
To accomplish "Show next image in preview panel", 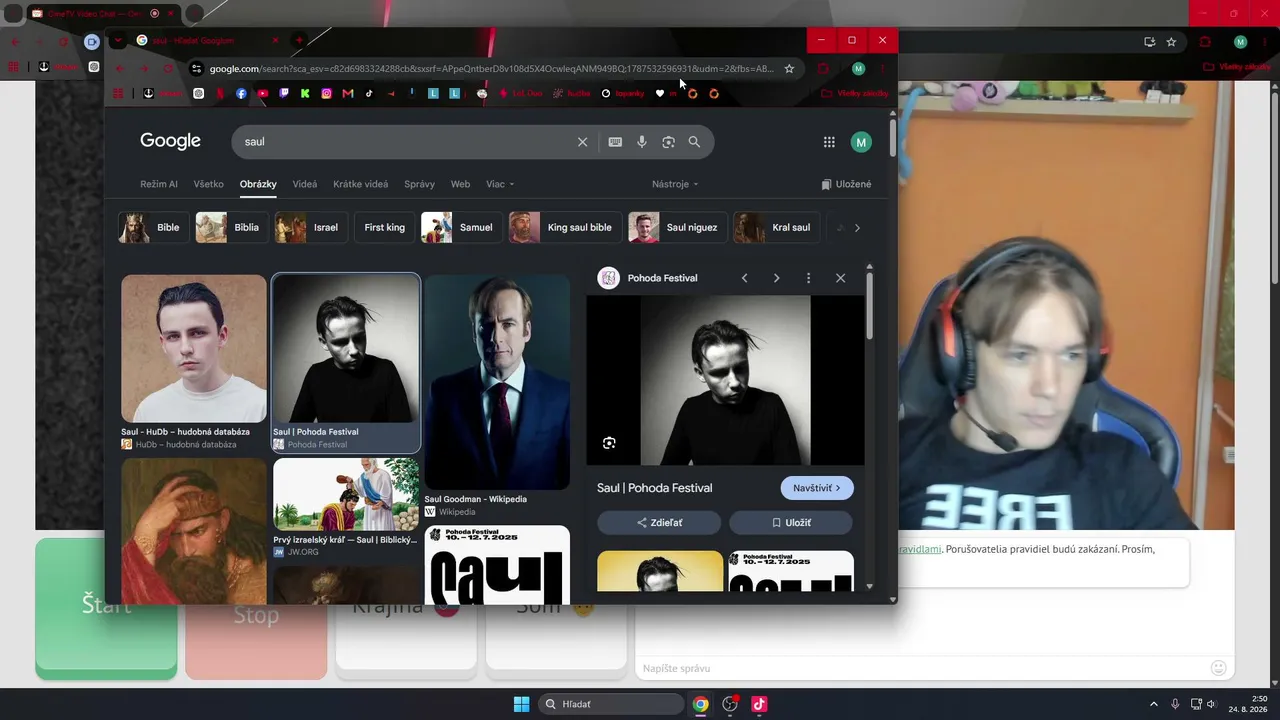I will pyautogui.click(x=776, y=278).
